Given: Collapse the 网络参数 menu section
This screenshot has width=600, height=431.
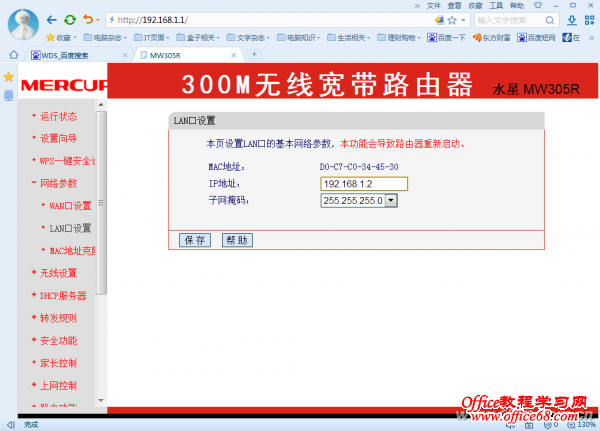Looking at the screenshot, I should coord(59,183).
